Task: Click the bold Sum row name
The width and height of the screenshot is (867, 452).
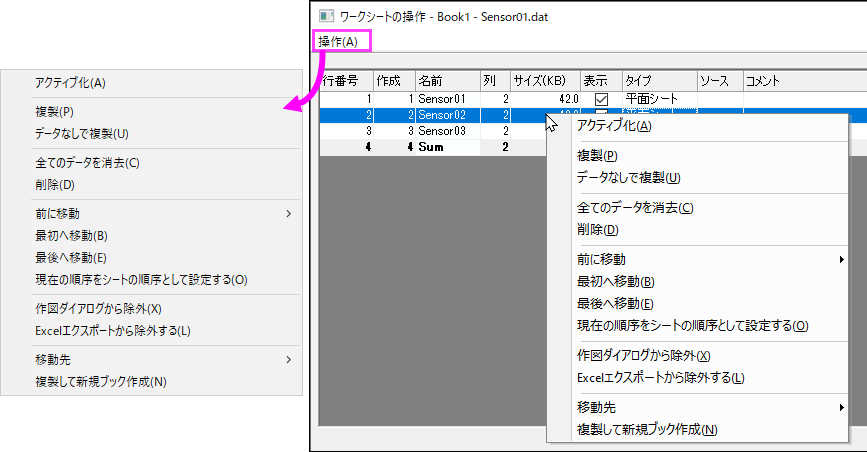Action: (431, 147)
